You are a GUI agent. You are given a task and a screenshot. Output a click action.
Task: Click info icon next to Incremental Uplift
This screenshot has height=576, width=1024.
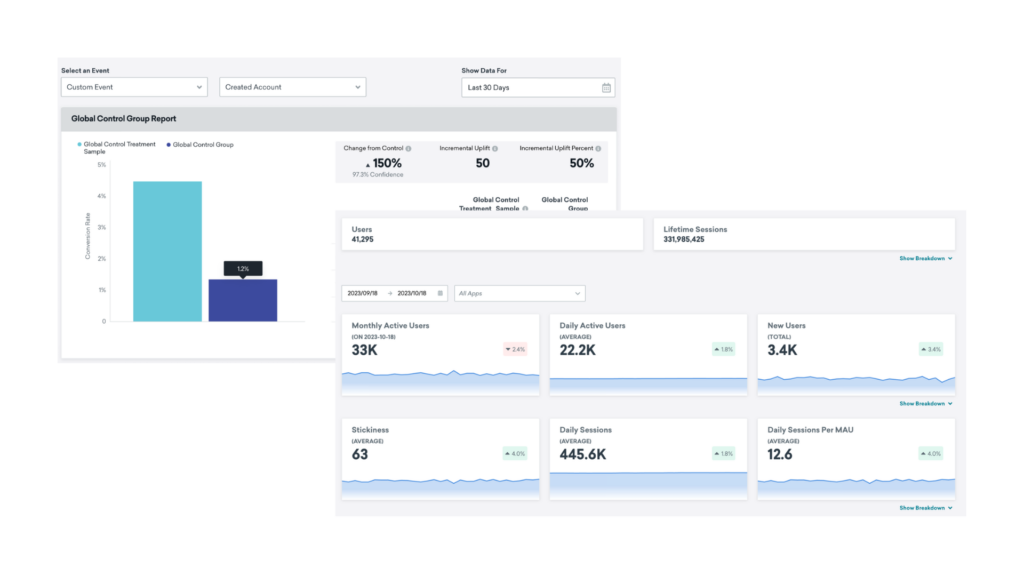pyautogui.click(x=495, y=149)
